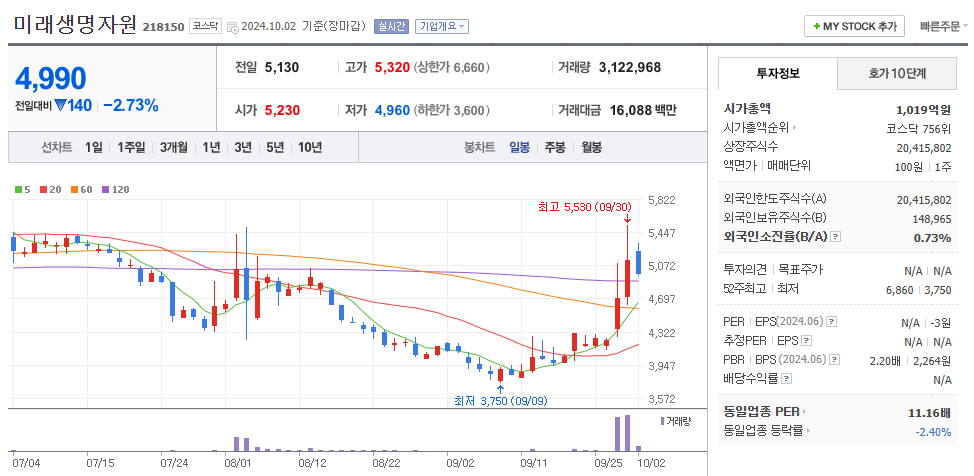The height and width of the screenshot is (476, 974).
Task: Click the stock name 미래생명자원
Action: 75,24
